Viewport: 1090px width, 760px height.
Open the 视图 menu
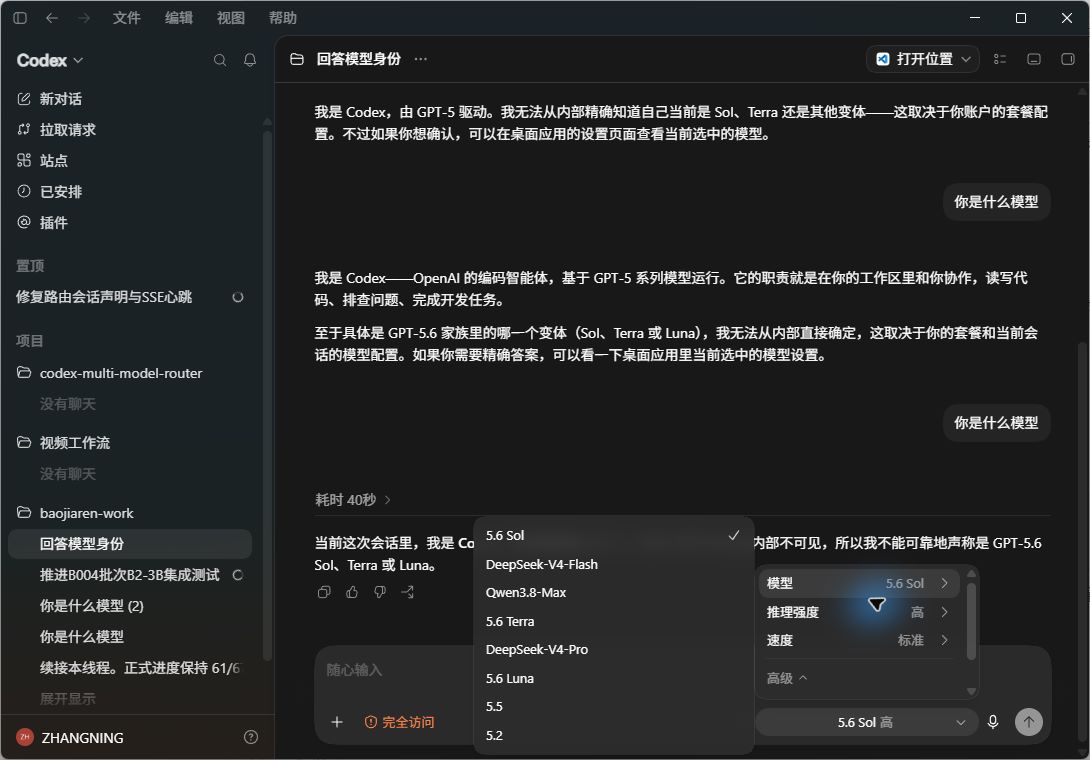click(x=231, y=18)
